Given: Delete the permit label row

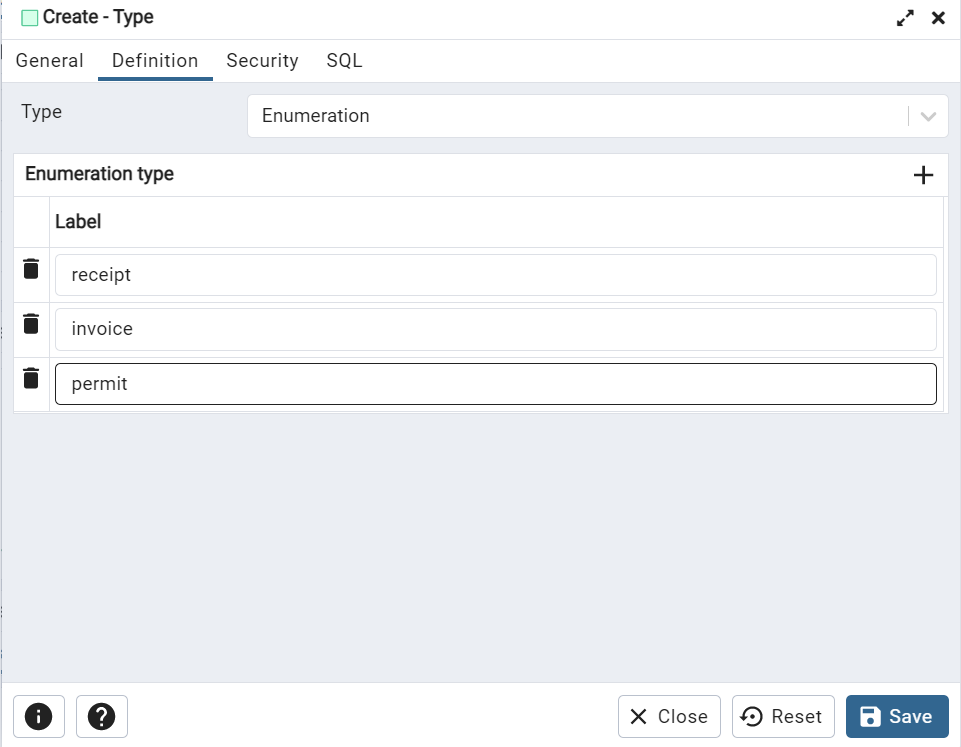Looking at the screenshot, I should tap(30, 377).
